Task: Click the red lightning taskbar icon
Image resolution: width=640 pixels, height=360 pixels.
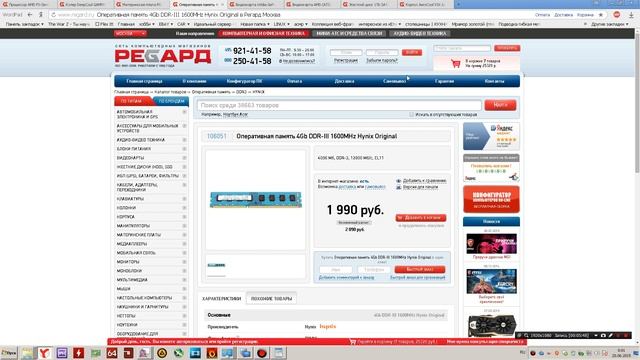Action: click(x=78, y=353)
